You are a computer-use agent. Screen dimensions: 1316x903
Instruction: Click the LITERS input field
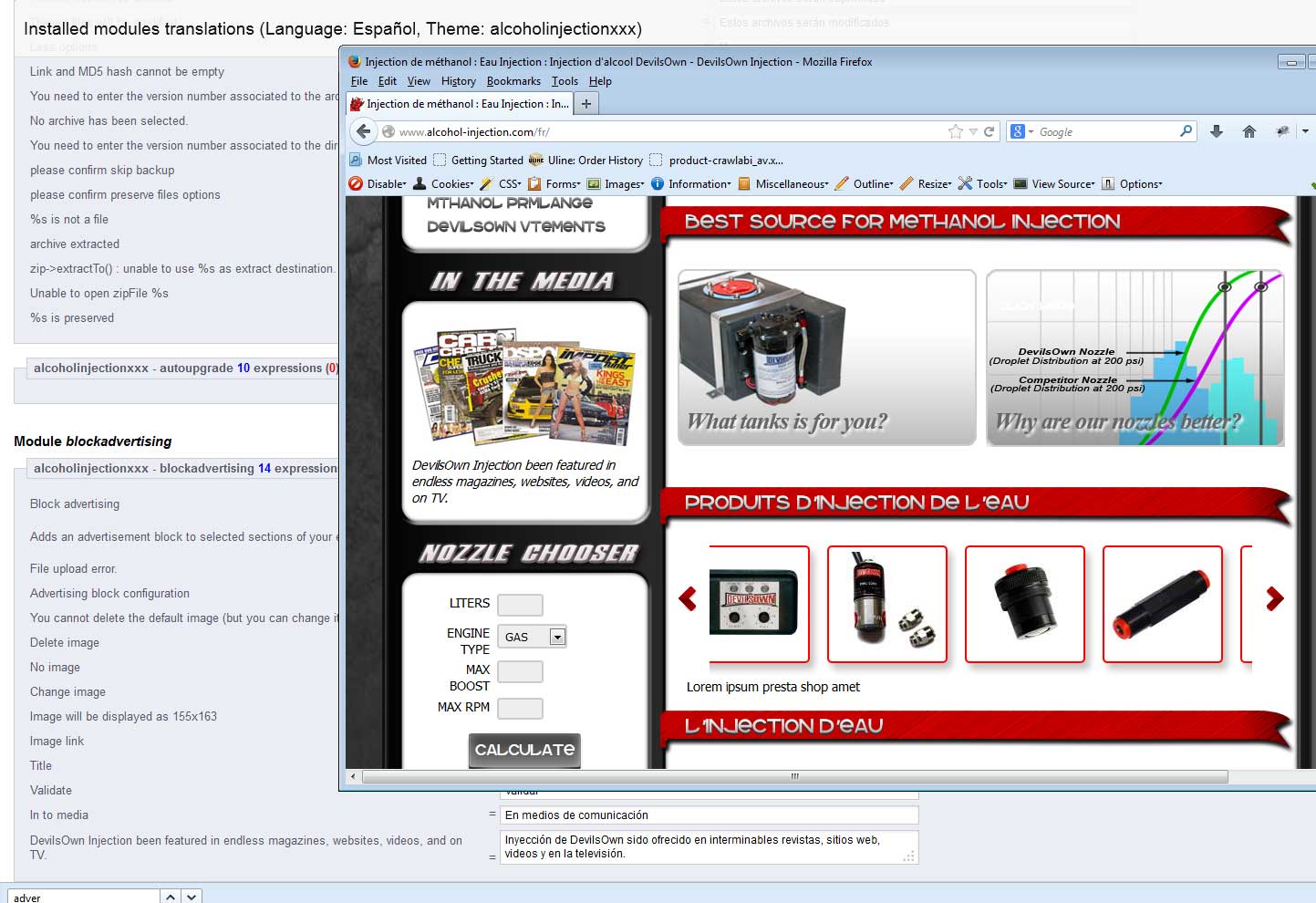520,605
